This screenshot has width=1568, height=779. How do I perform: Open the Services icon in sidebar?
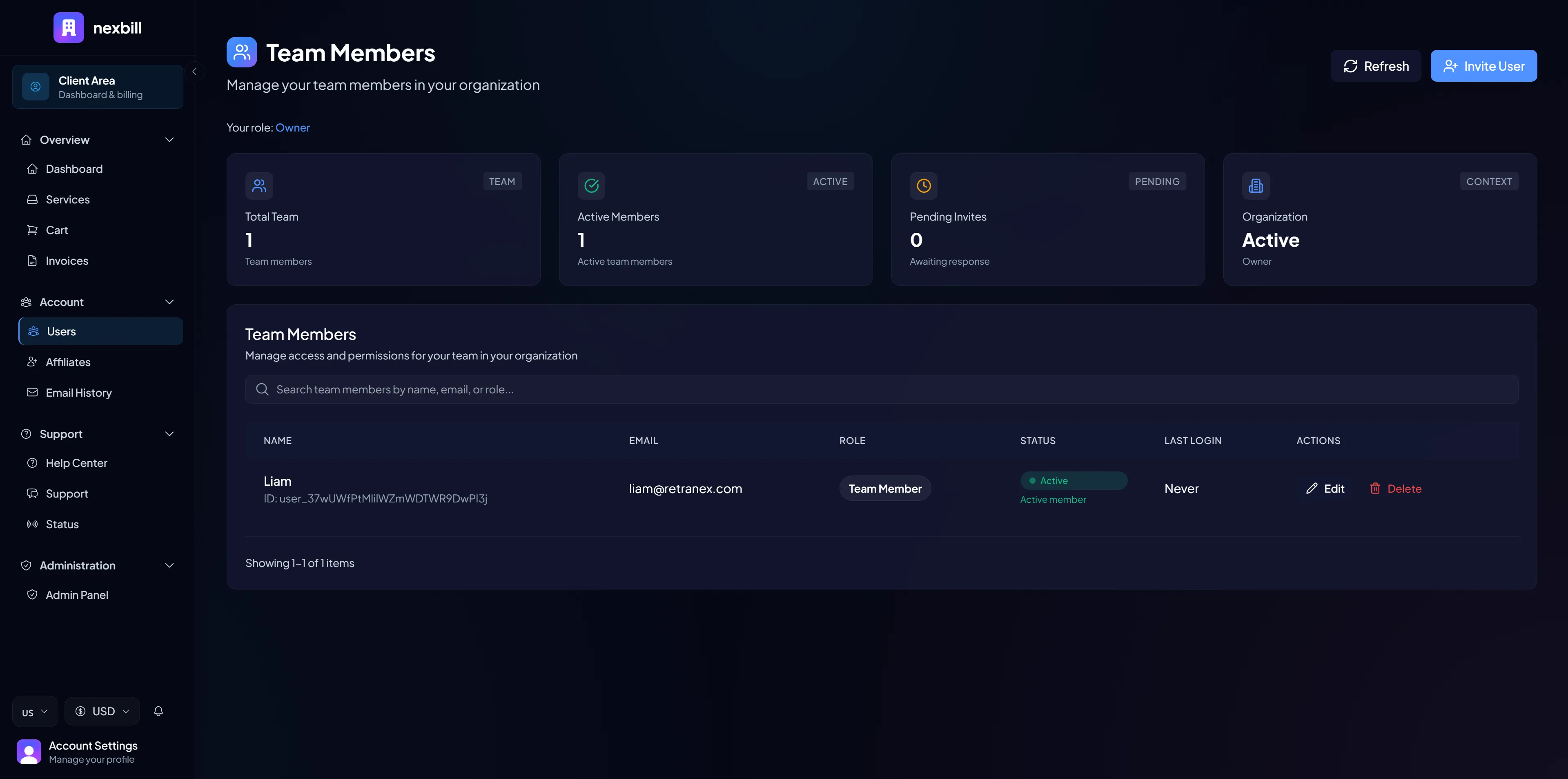[x=33, y=199]
